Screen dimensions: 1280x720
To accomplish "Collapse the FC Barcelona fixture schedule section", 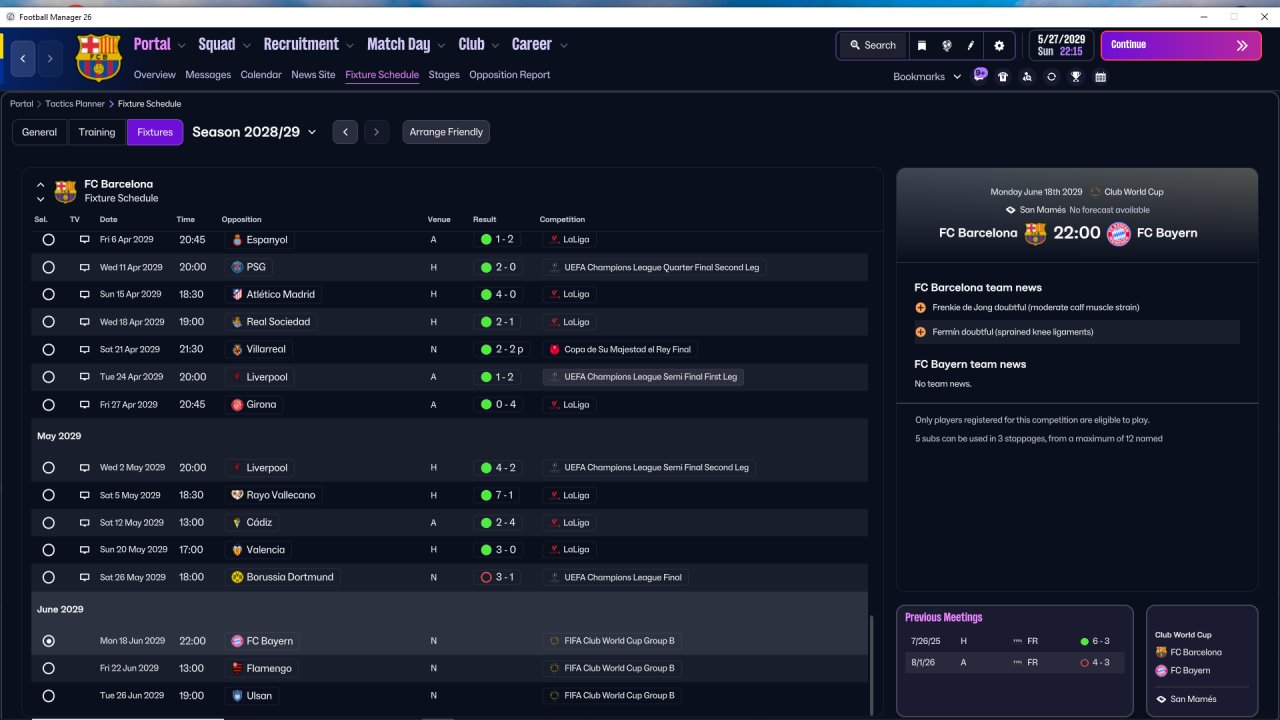I will click(40, 185).
